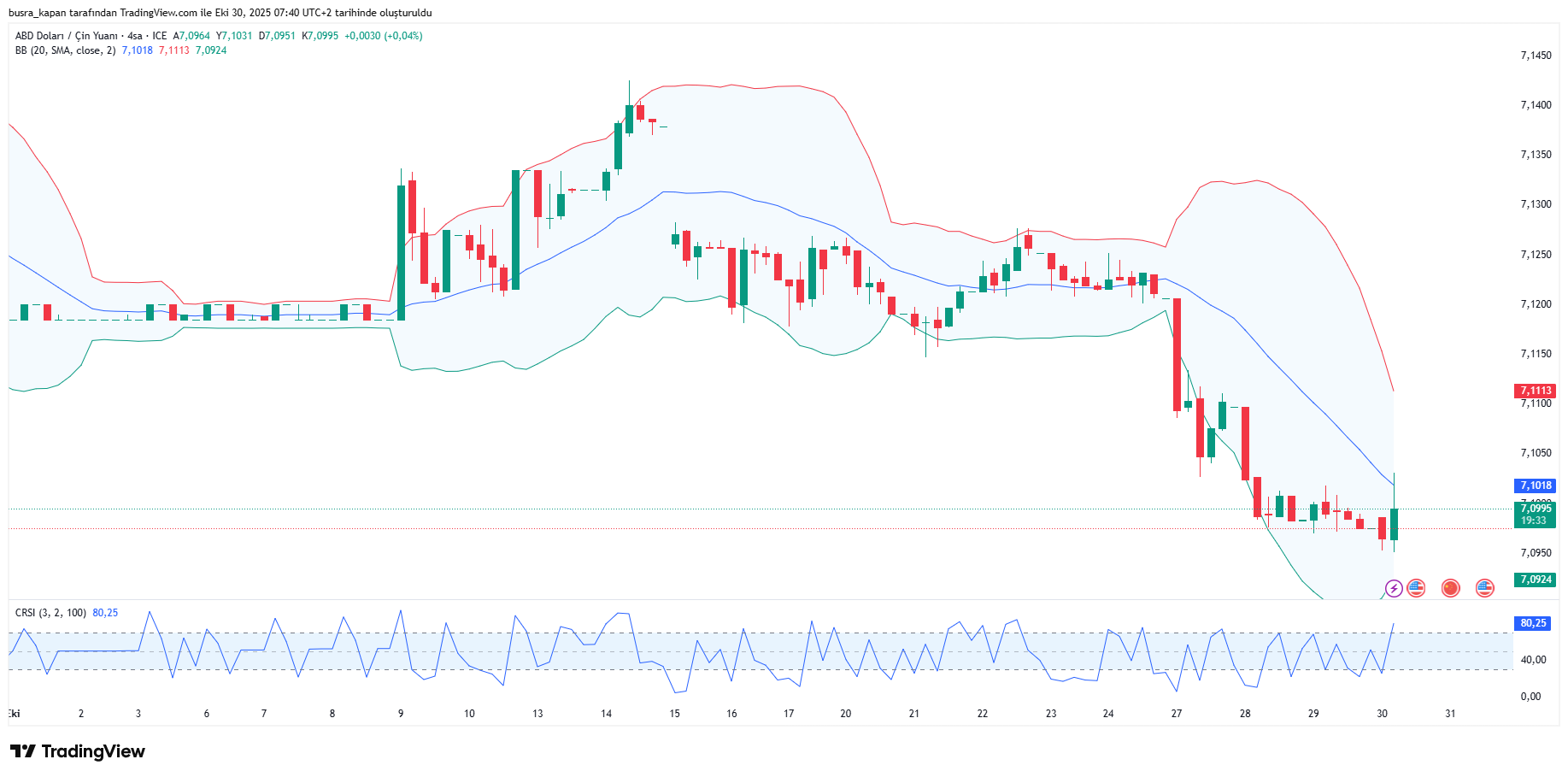Click the China flag economic event icon
Screen dimensions: 1568x777
(x=1451, y=588)
